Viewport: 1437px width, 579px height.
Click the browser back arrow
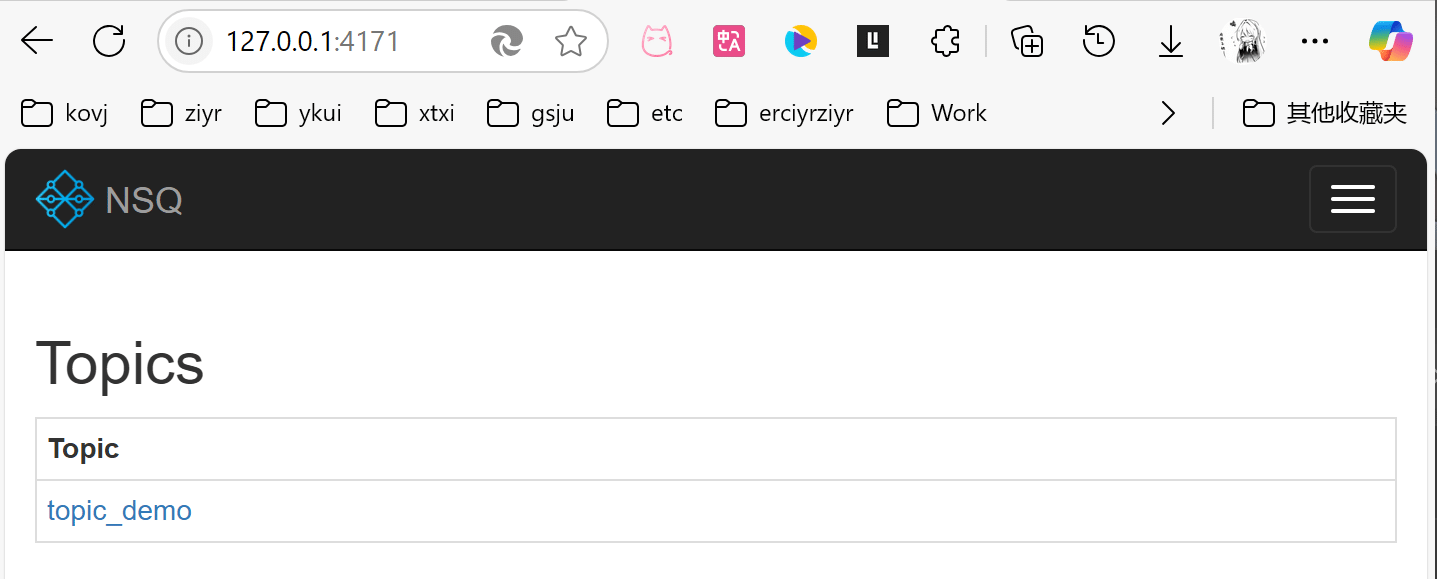tap(37, 41)
